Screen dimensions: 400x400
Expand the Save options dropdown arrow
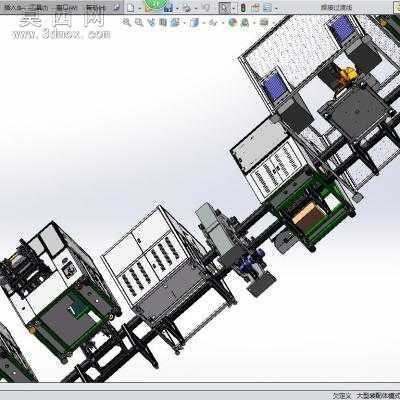177,8
